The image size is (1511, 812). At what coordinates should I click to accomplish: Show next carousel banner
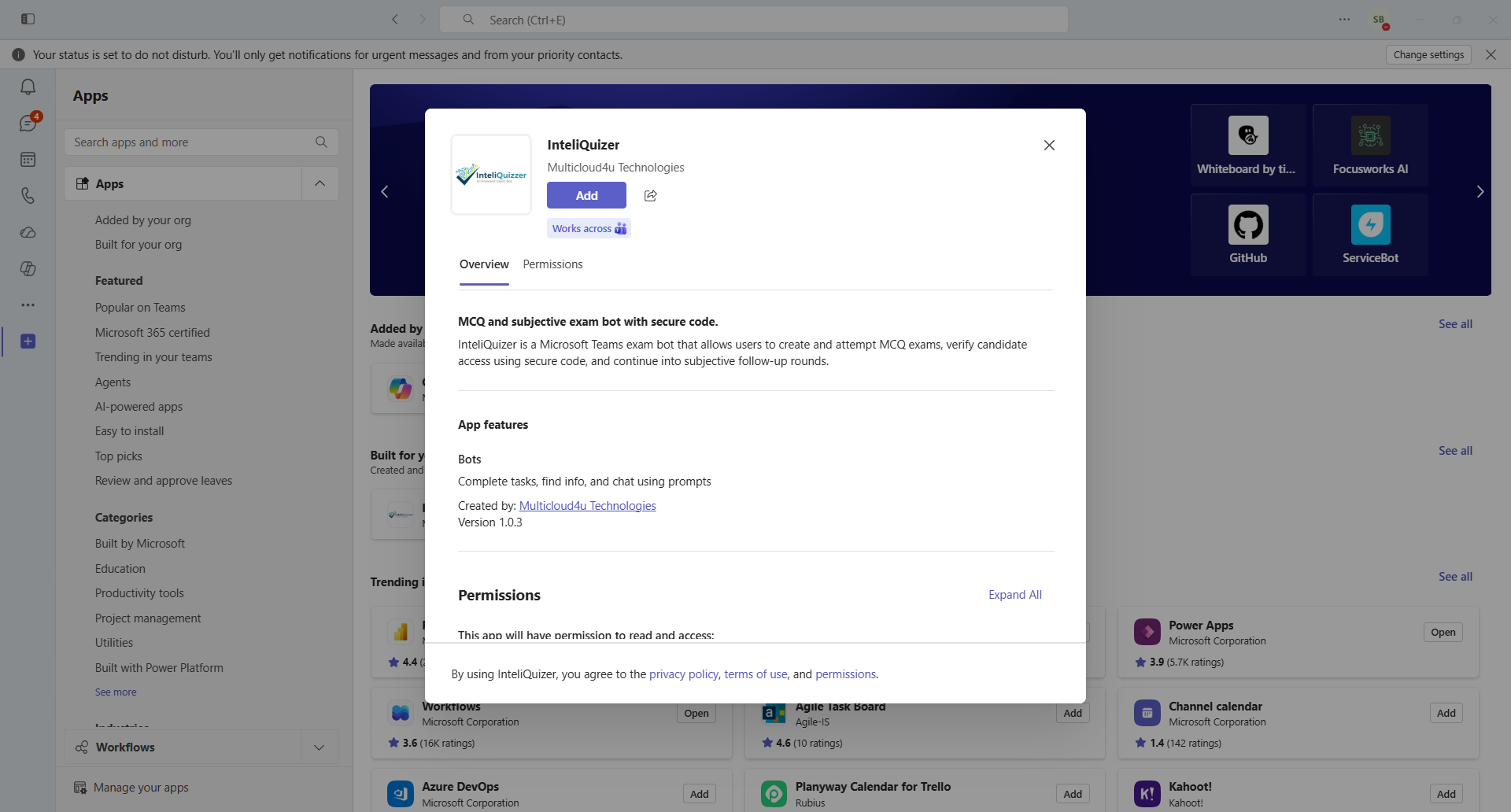(x=1480, y=191)
